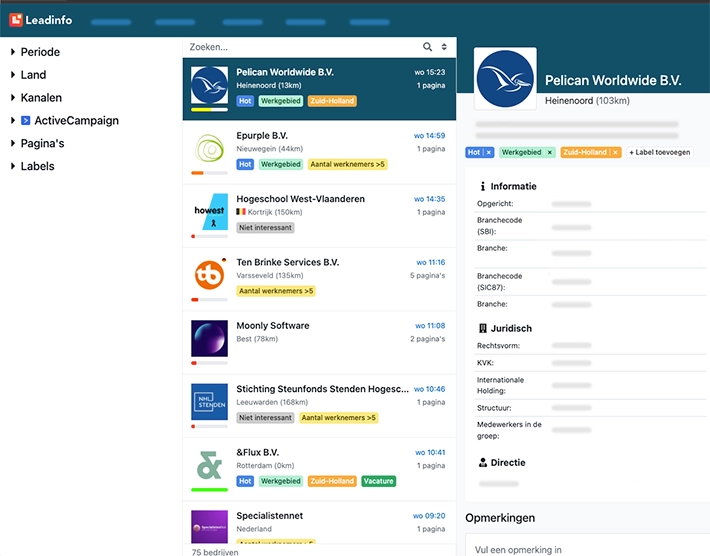Click Hot label on Epurple row
Screen dimensions: 710x556
tap(245, 164)
